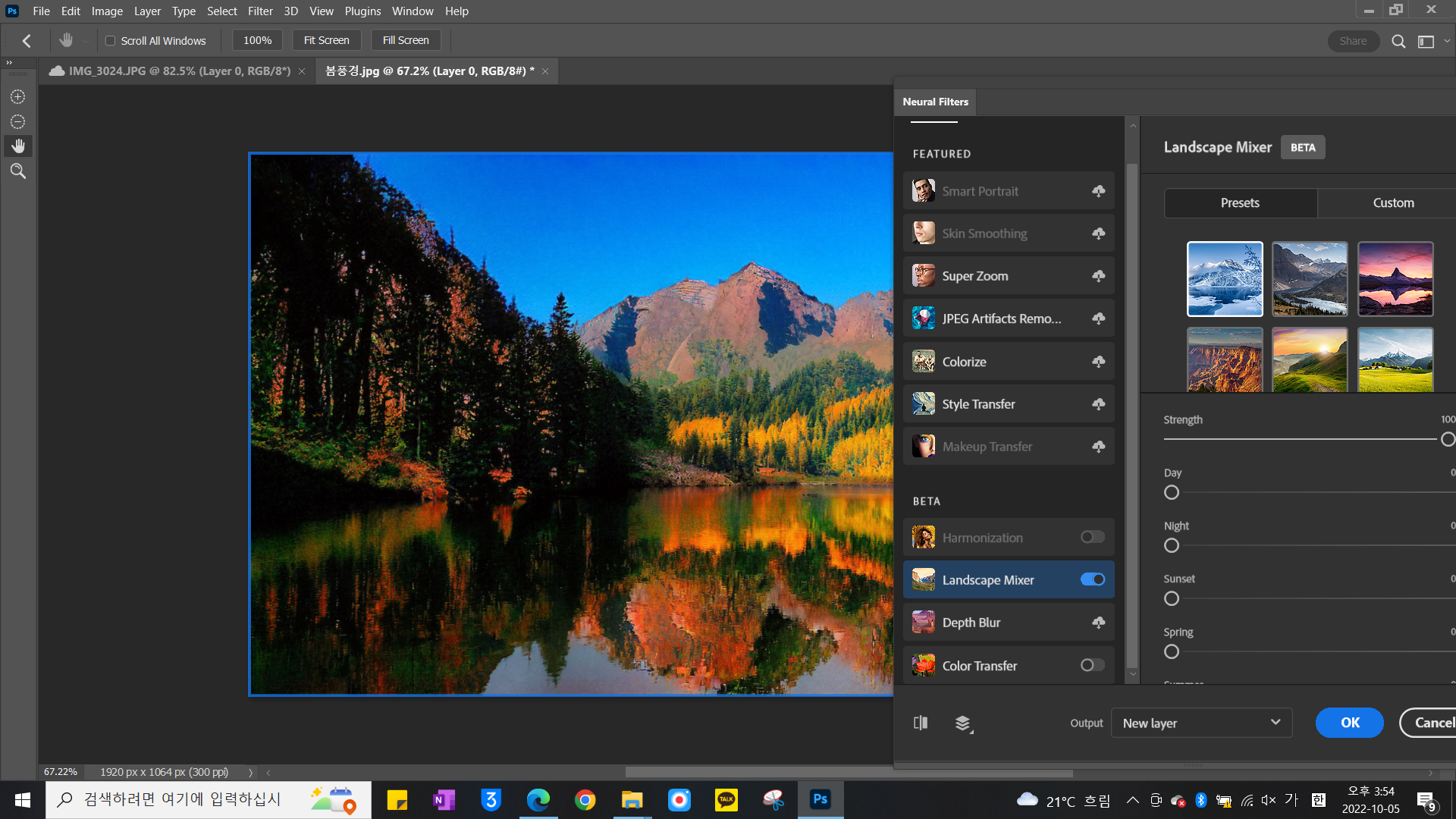
Task: Click the add-to-selection plus circle tool
Action: tap(18, 97)
